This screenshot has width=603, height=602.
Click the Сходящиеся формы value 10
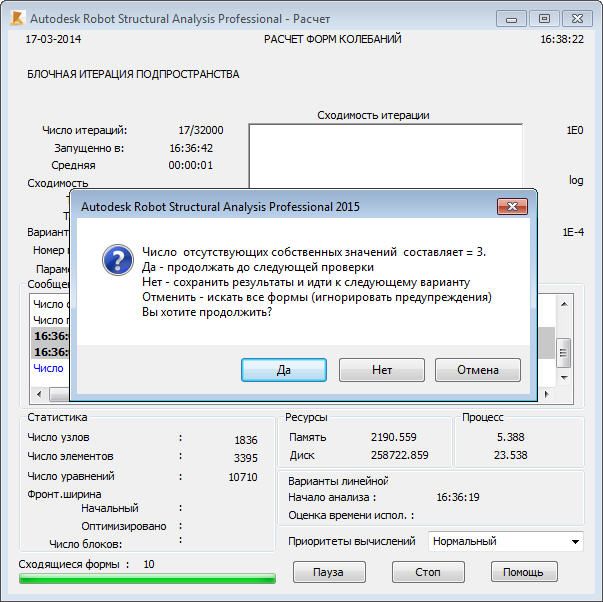149,564
